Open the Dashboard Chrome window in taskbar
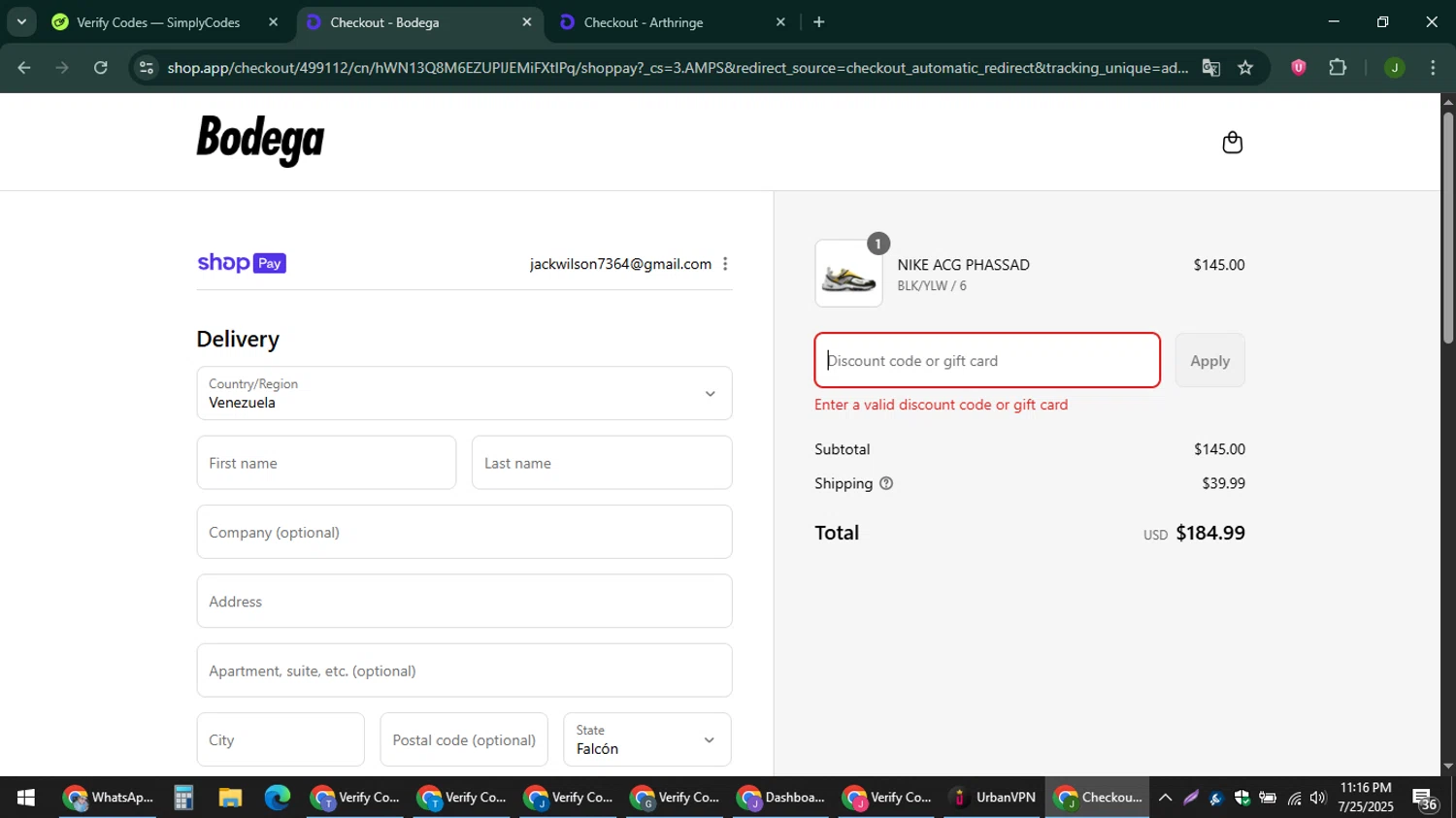1456x818 pixels. (x=780, y=798)
